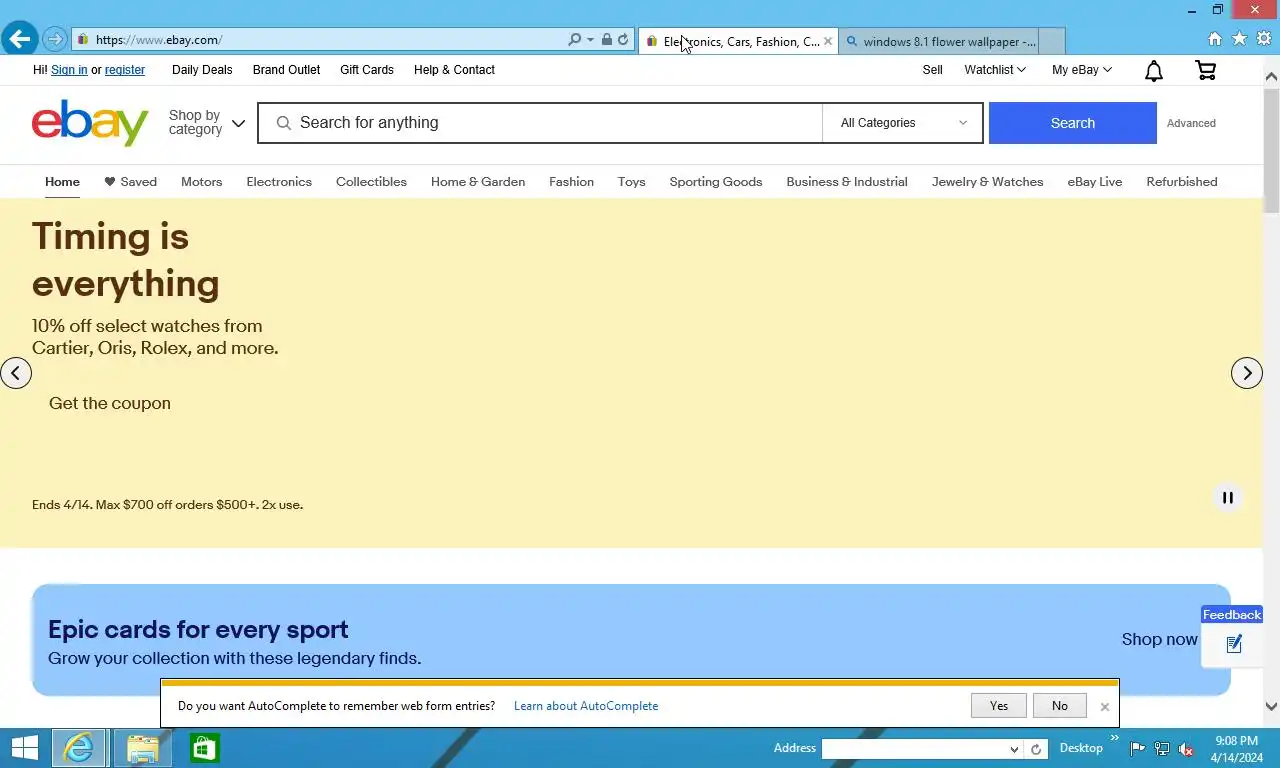Click the register link
Screen dimensions: 1280x768
click(125, 70)
